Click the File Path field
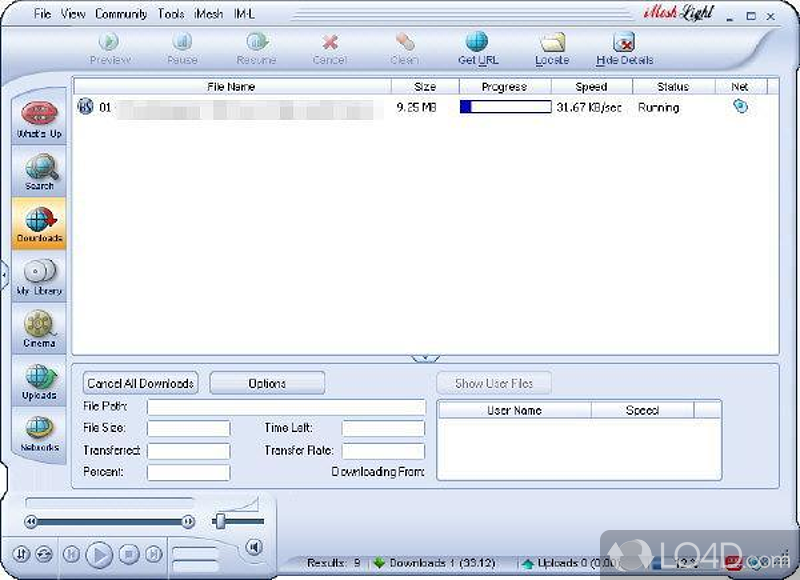 point(286,407)
